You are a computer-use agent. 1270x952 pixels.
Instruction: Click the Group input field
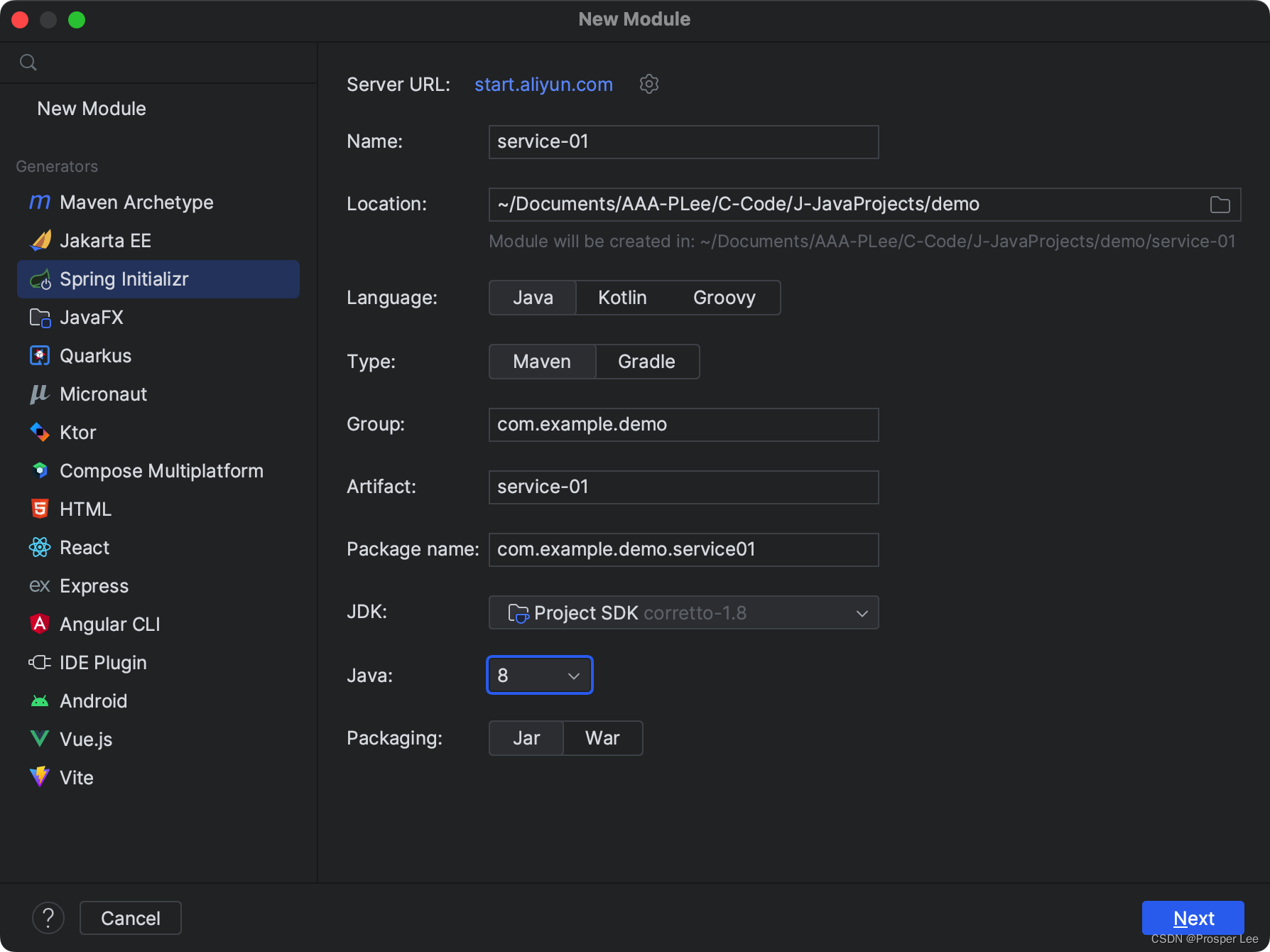point(683,425)
